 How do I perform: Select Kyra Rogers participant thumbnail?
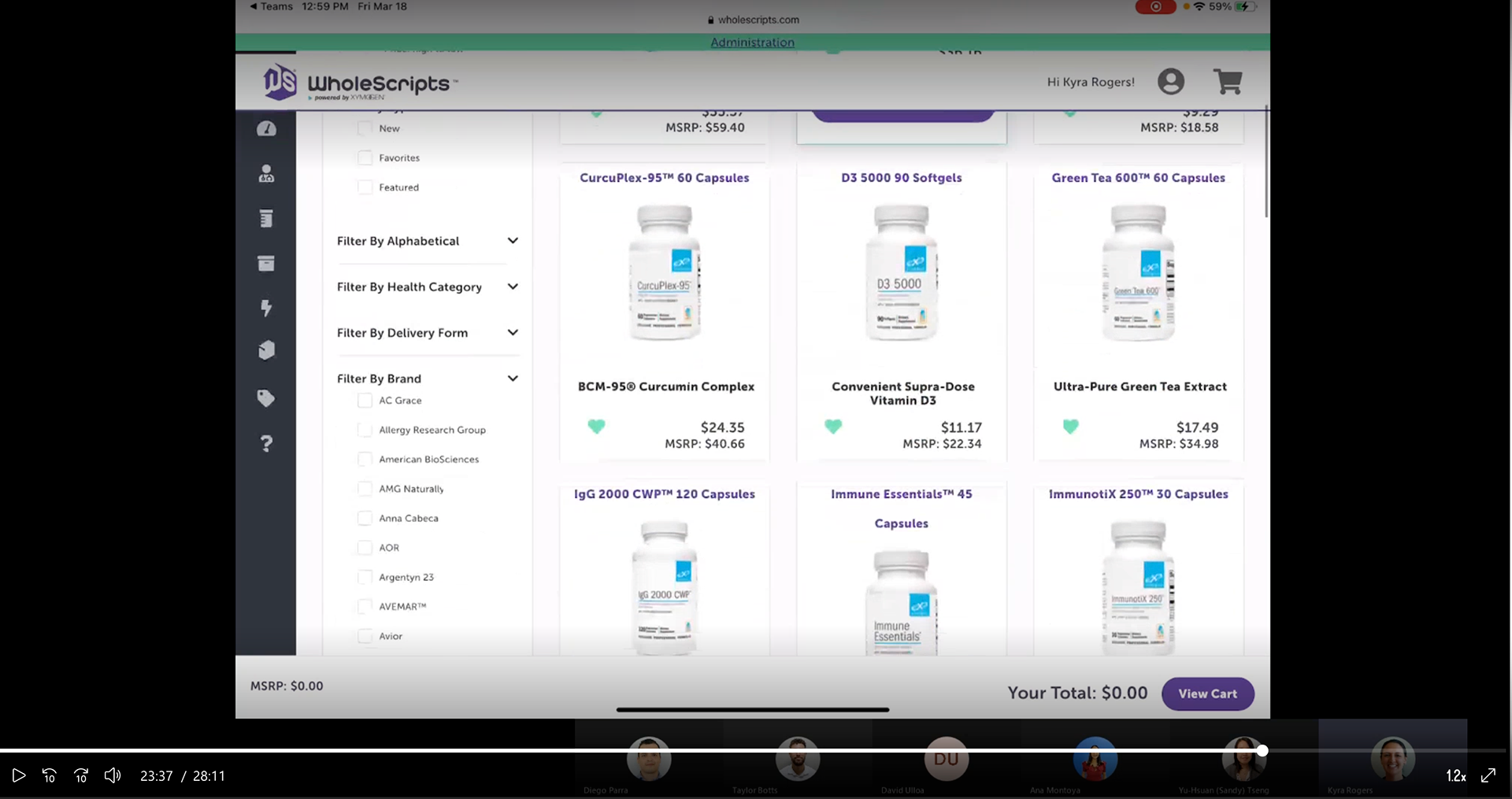(x=1392, y=759)
